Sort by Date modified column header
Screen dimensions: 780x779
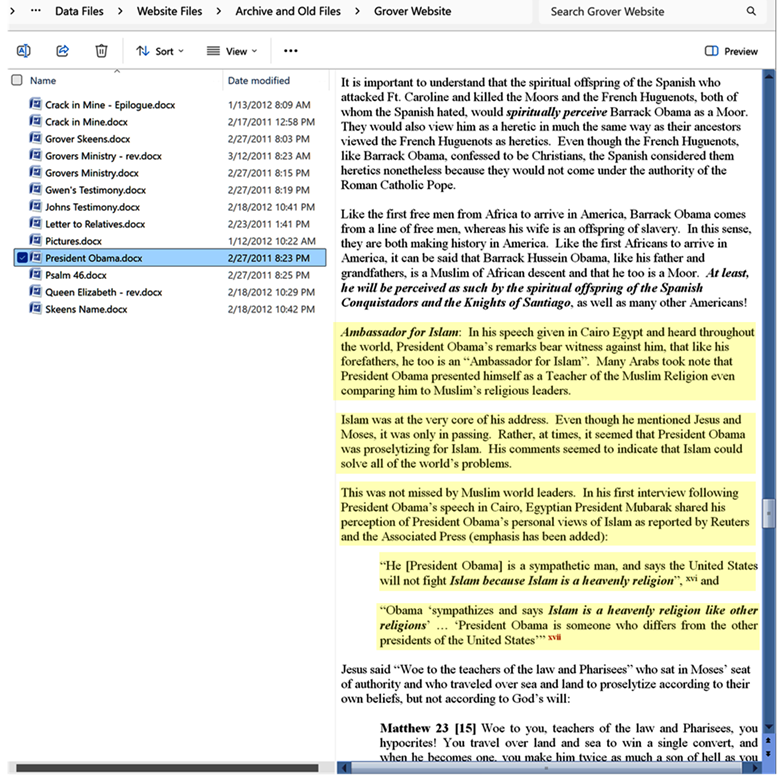point(259,80)
